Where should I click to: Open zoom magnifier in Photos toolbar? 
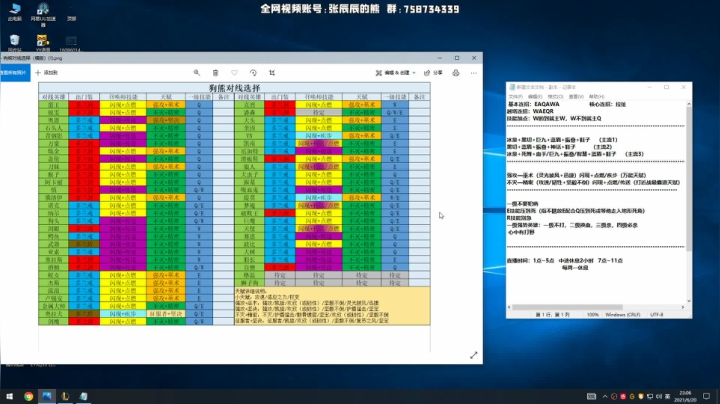(197, 73)
